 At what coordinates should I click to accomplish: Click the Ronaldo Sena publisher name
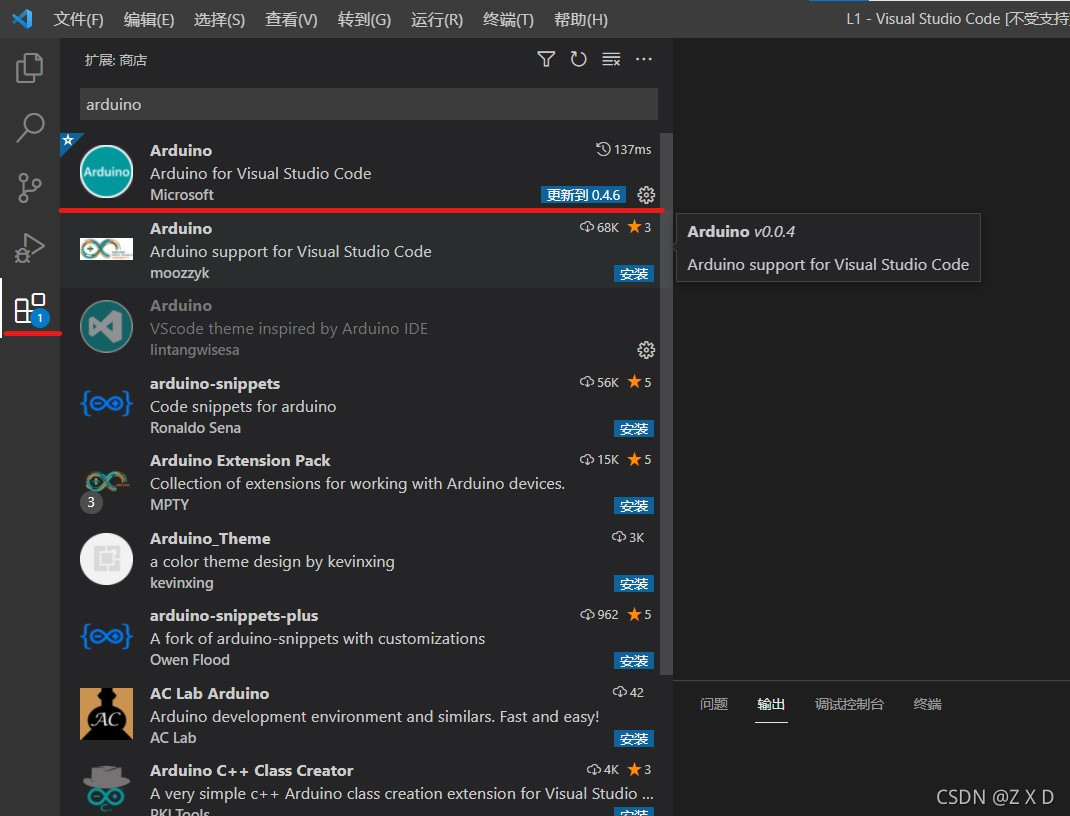pyautogui.click(x=195, y=428)
